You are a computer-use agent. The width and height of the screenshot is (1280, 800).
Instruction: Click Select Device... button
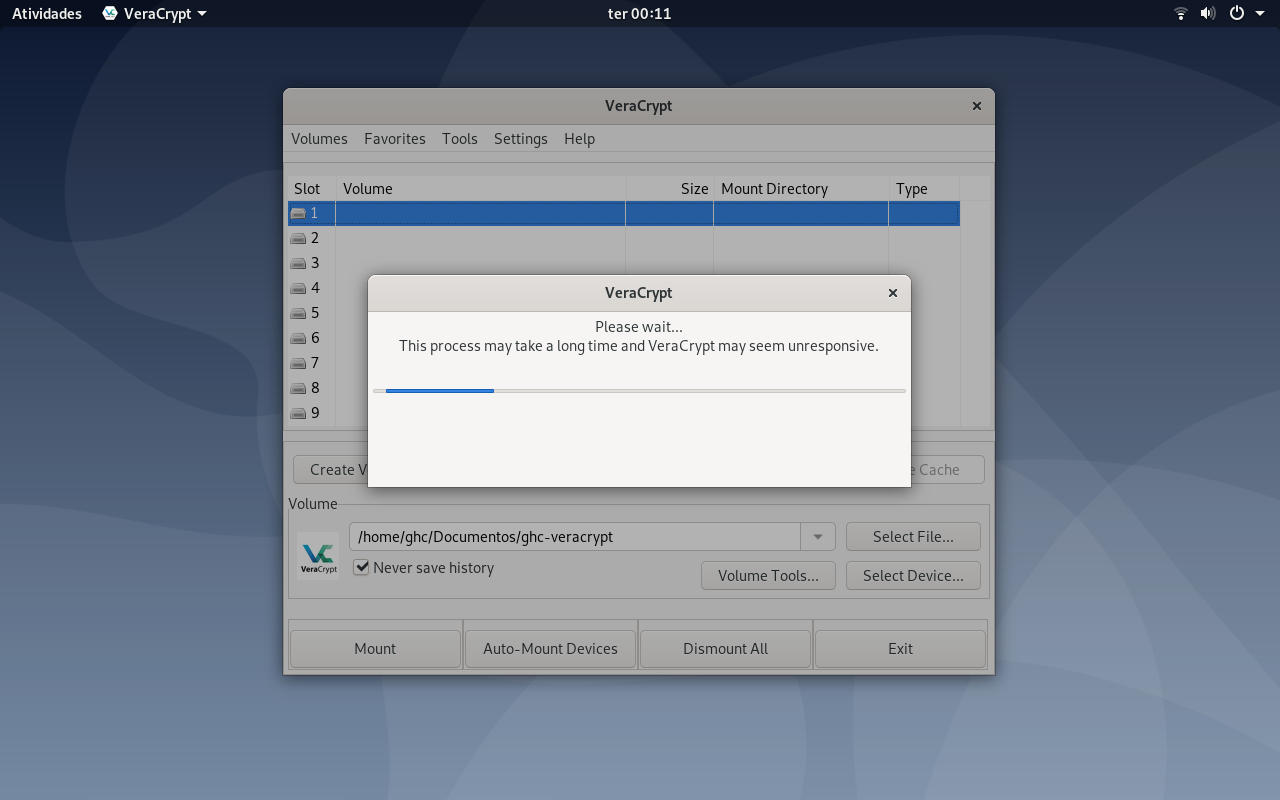[913, 576]
